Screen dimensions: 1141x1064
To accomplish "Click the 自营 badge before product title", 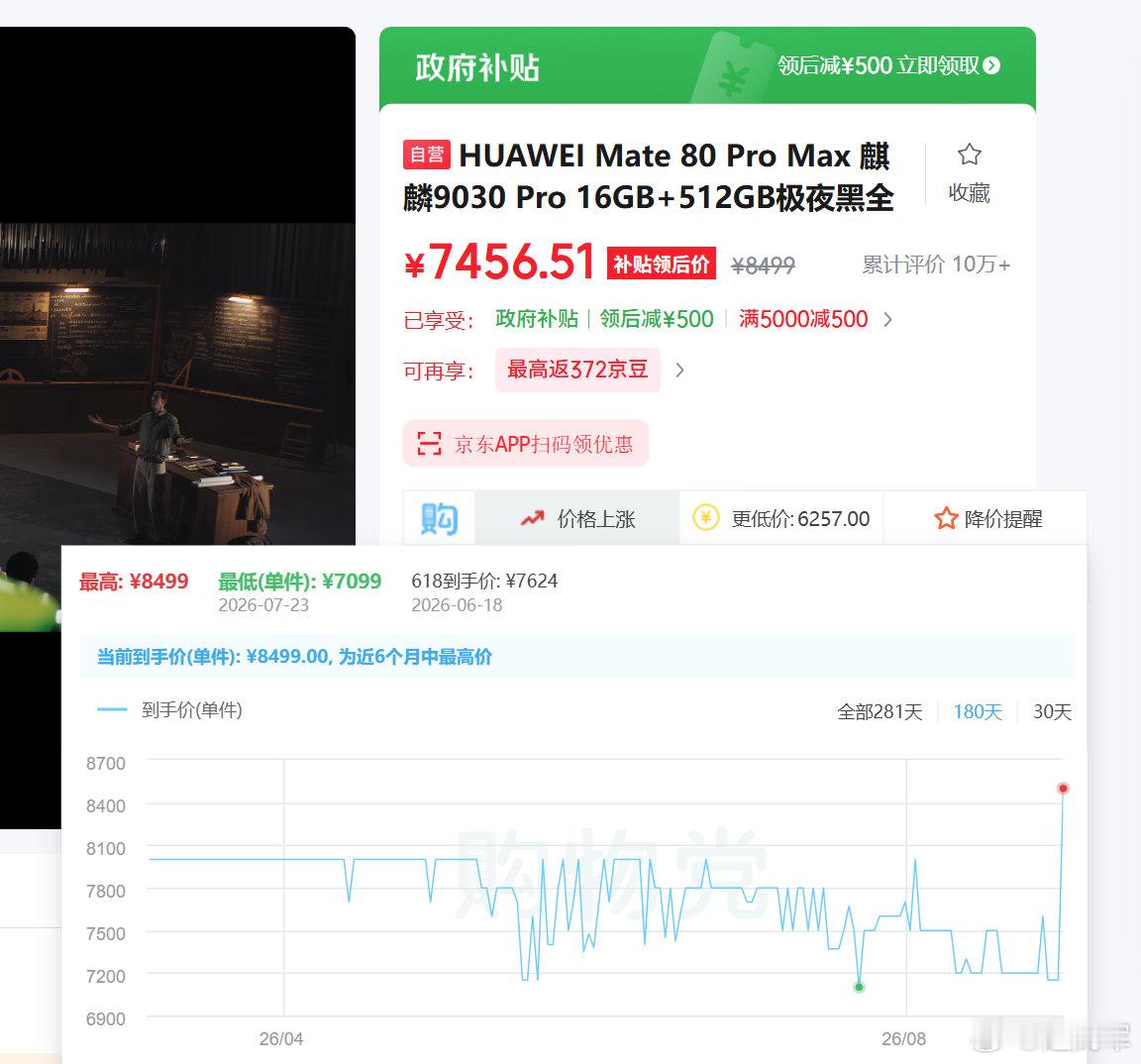I will click(x=427, y=155).
